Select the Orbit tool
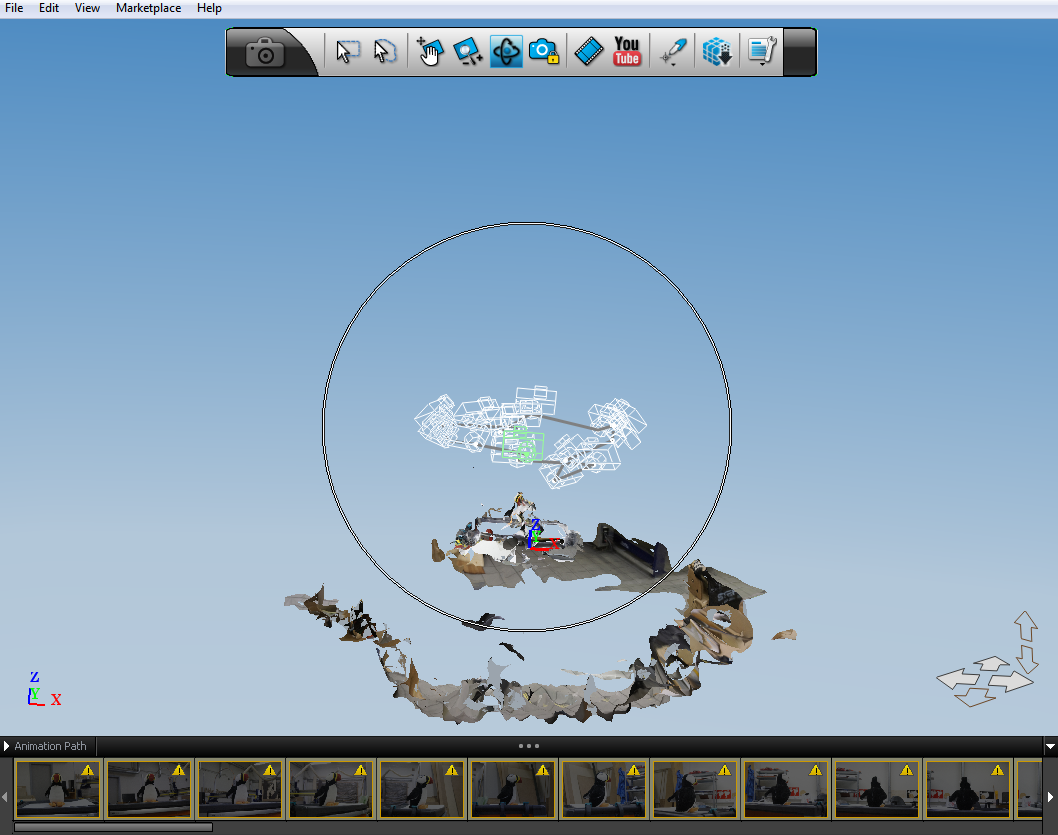Screen dimensions: 1058x835 [506, 51]
